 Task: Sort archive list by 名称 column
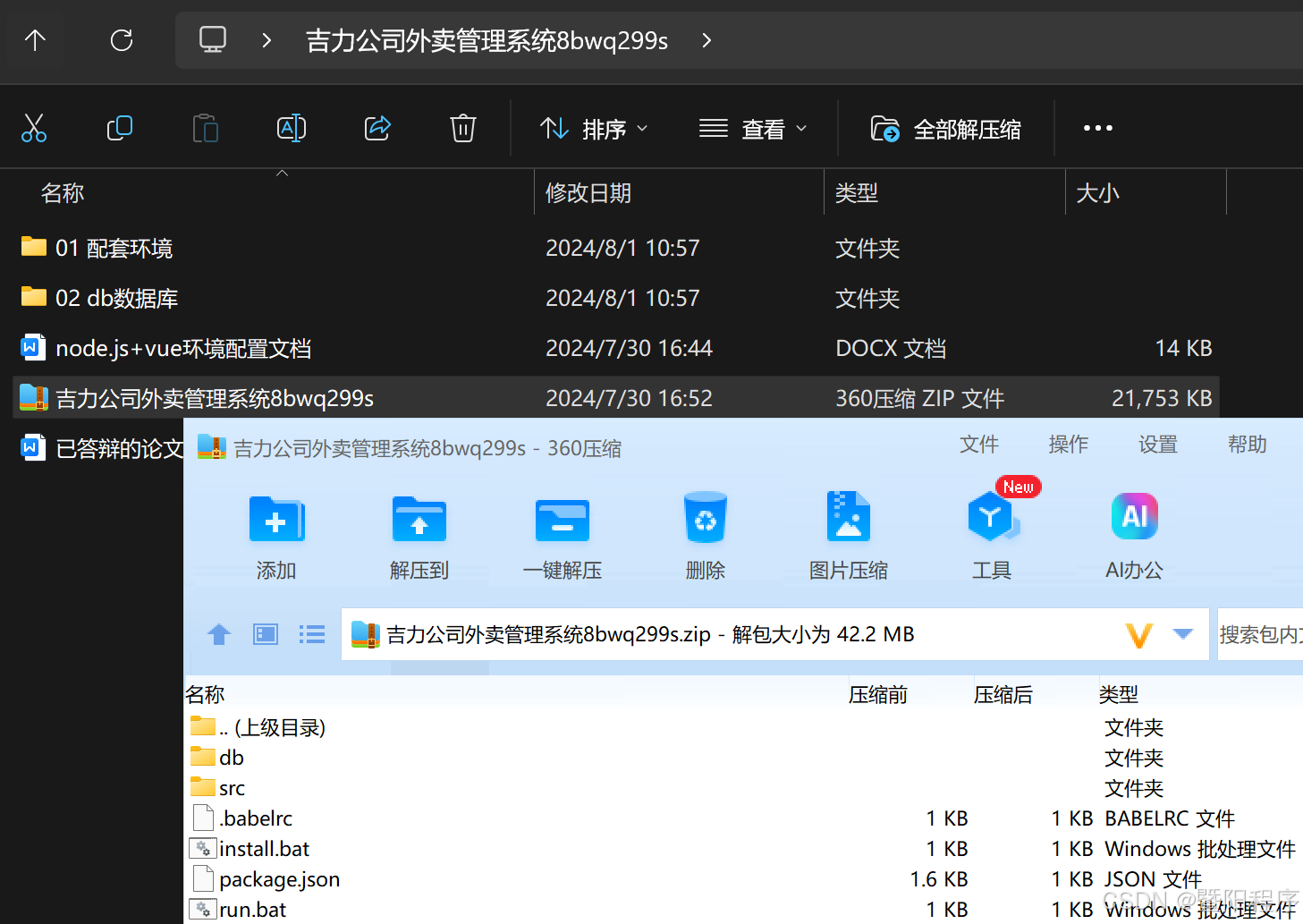point(205,694)
